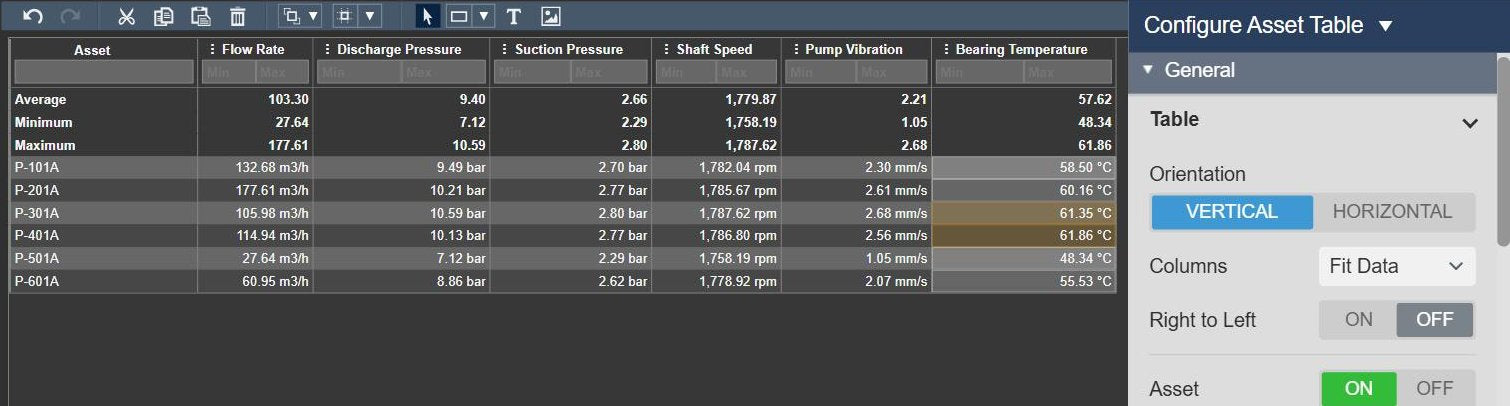Viewport: 1510px width, 406px height.
Task: Click the 1.05 mm/s cell
Action: 857,258
